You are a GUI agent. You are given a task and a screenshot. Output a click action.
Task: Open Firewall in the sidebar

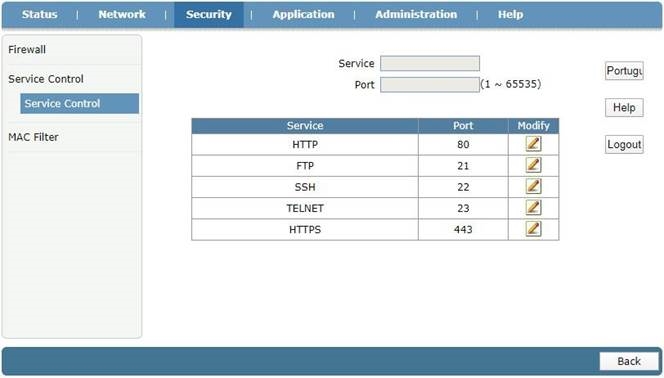(27, 50)
